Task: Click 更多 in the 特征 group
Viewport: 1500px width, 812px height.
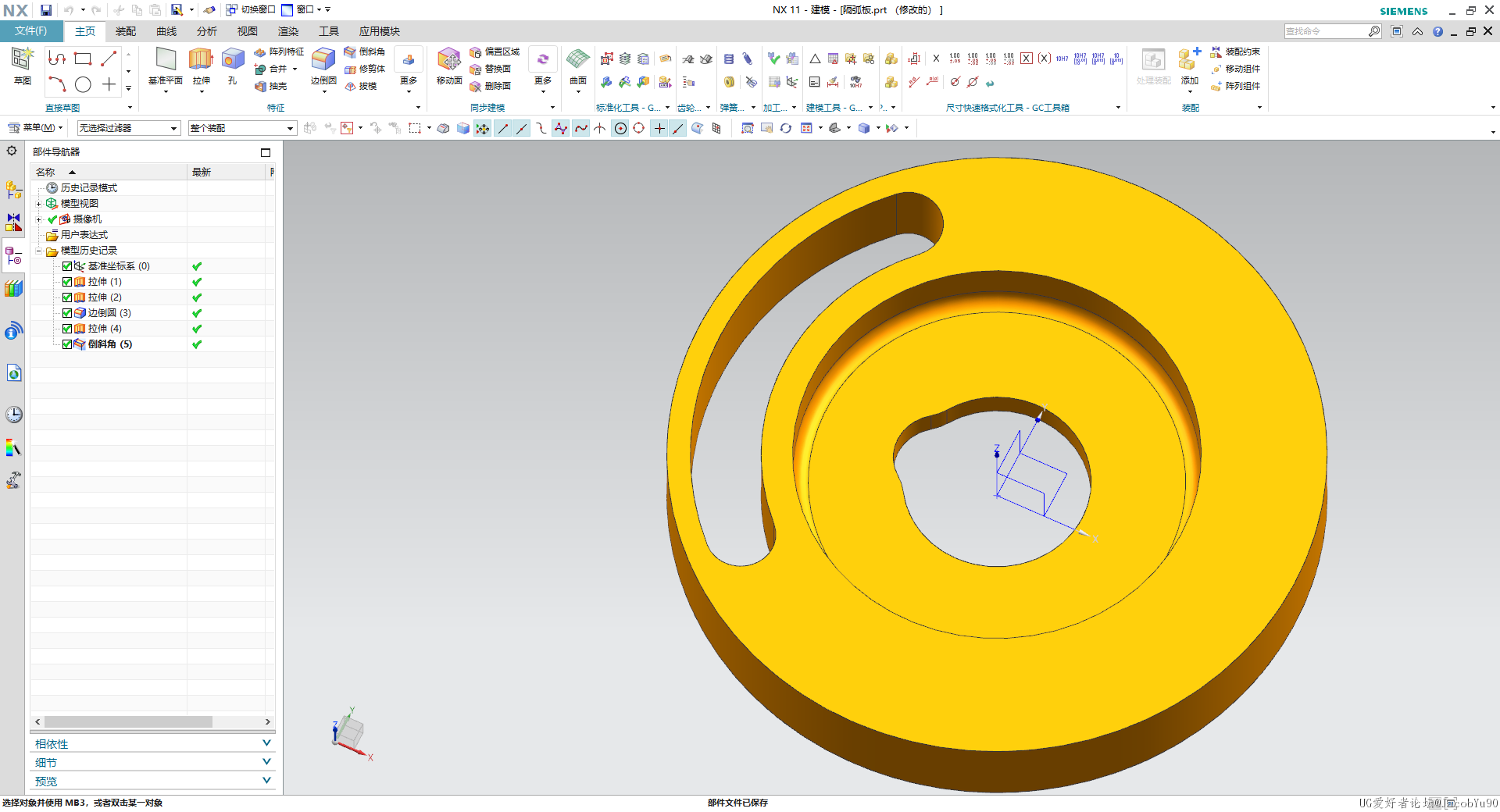Action: coord(409,69)
